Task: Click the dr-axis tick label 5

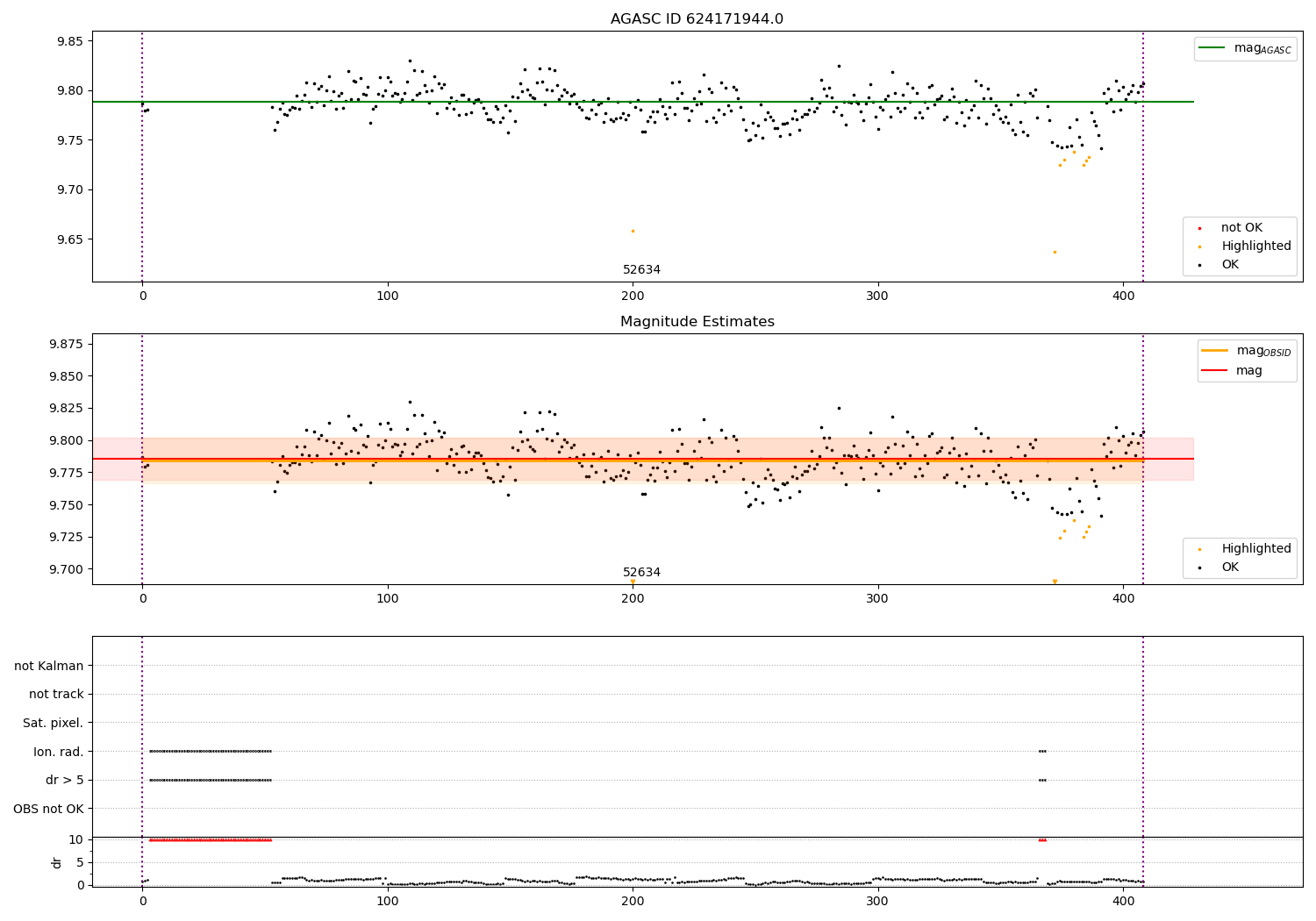Action: pos(80,862)
